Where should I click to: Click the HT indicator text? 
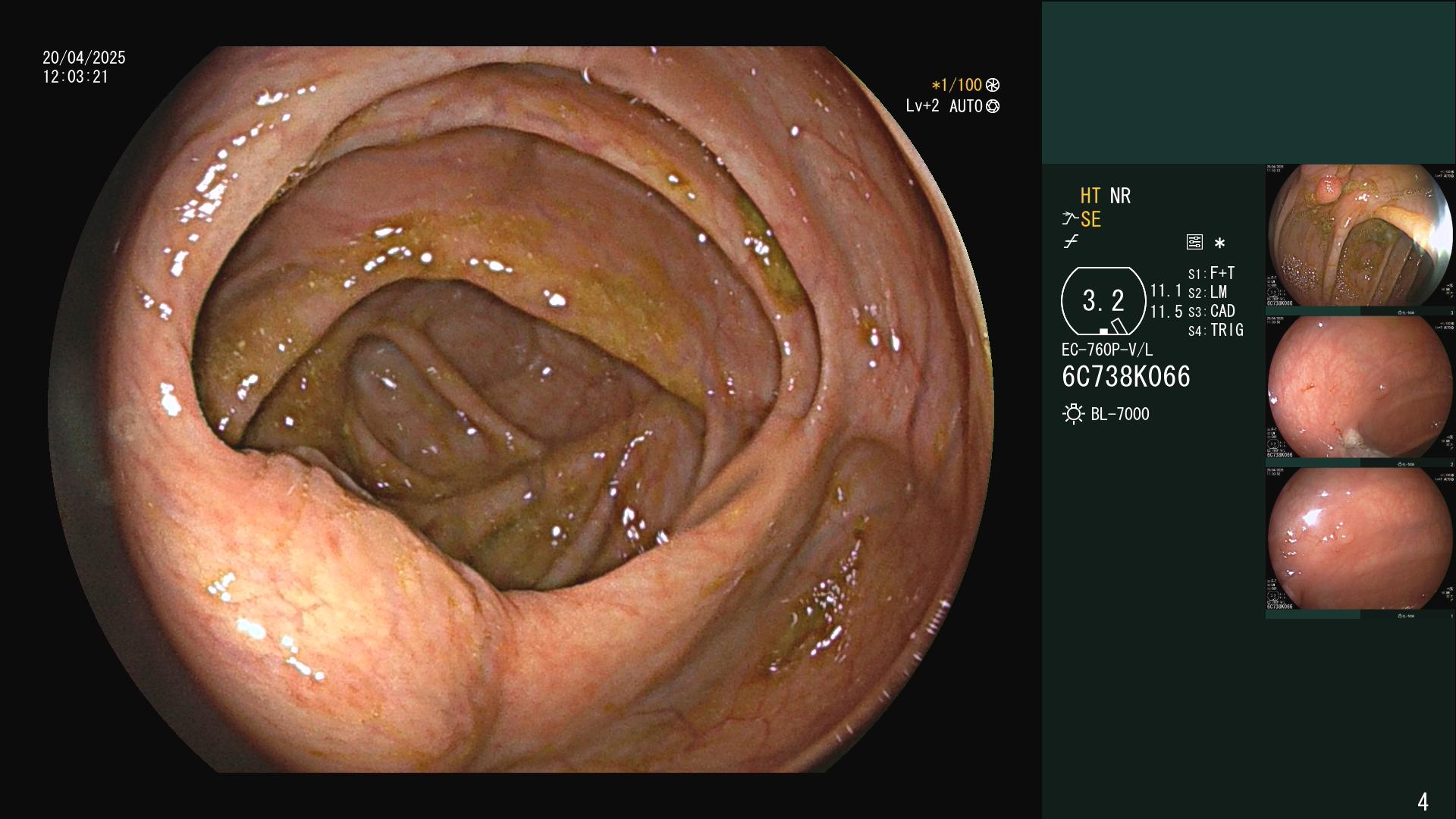[x=1090, y=196]
